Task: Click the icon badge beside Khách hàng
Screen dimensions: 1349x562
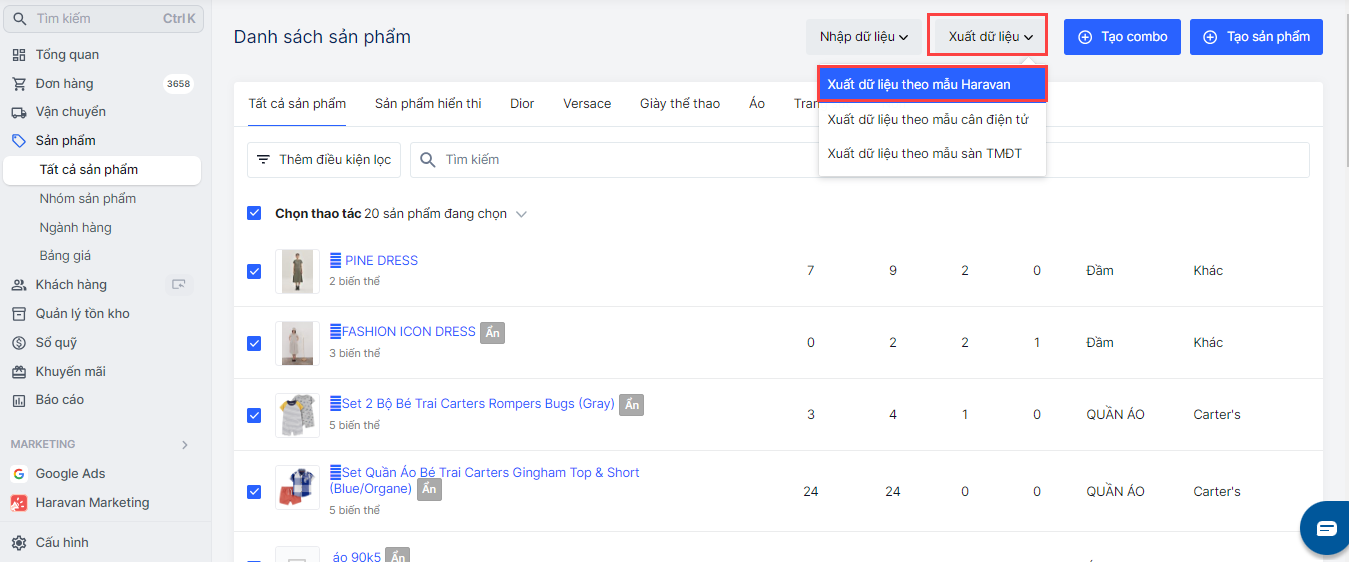Action: [179, 285]
